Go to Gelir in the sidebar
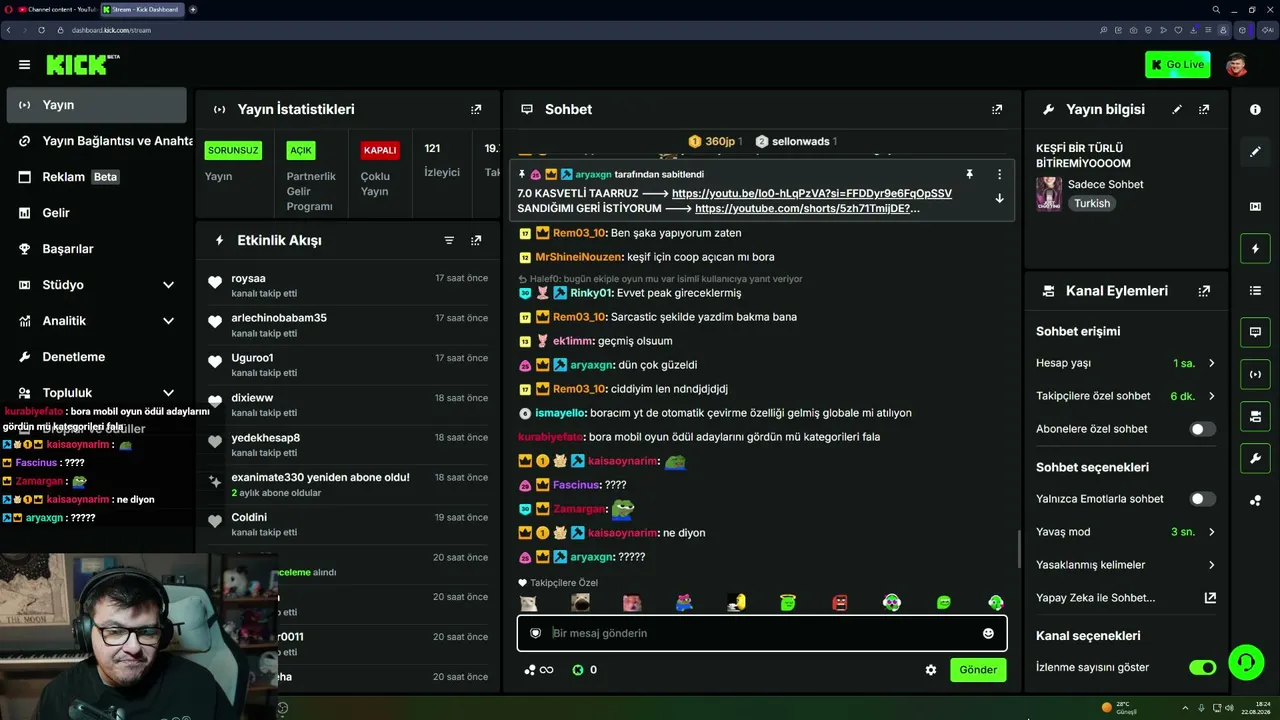Screen dimensions: 1280x720 97,213
